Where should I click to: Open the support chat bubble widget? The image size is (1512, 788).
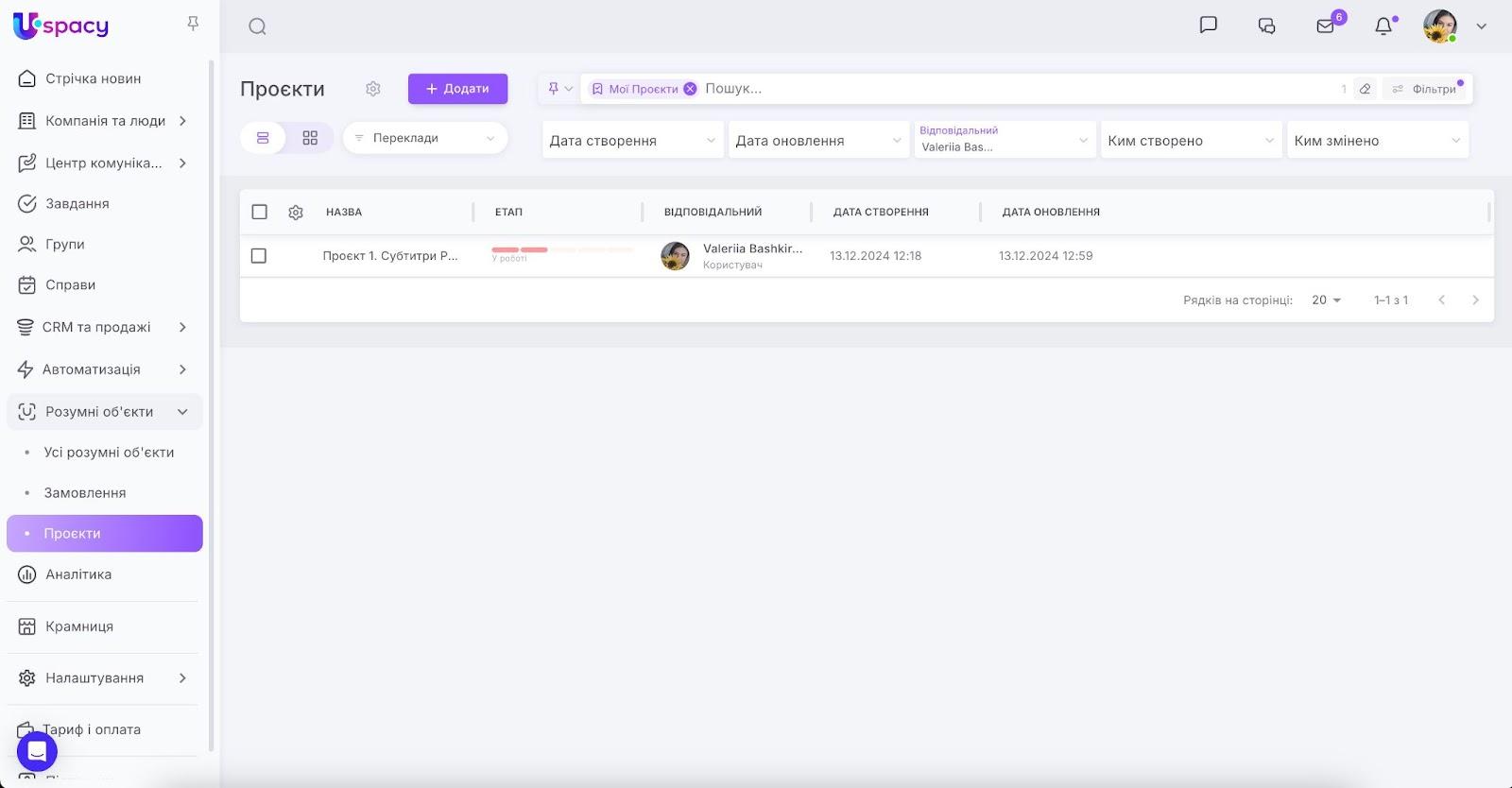pyautogui.click(x=37, y=752)
